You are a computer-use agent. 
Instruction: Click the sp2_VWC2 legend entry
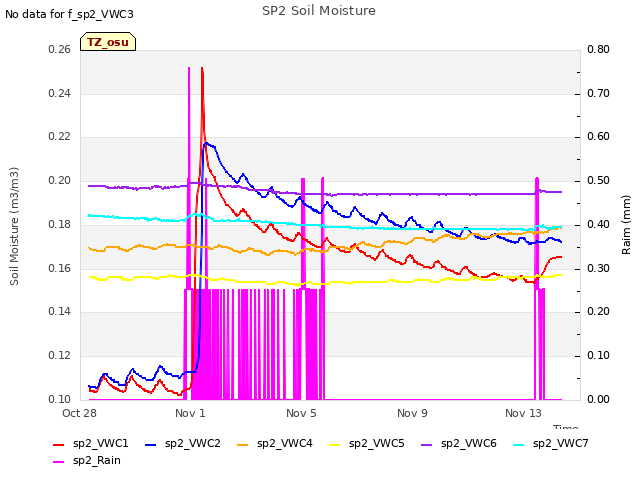coord(183,444)
